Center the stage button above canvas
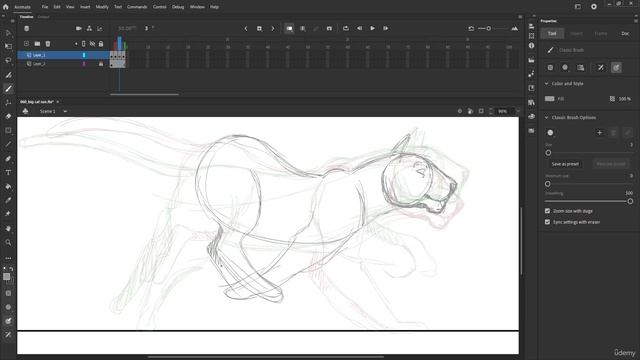The width and height of the screenshot is (640, 360). point(460,111)
